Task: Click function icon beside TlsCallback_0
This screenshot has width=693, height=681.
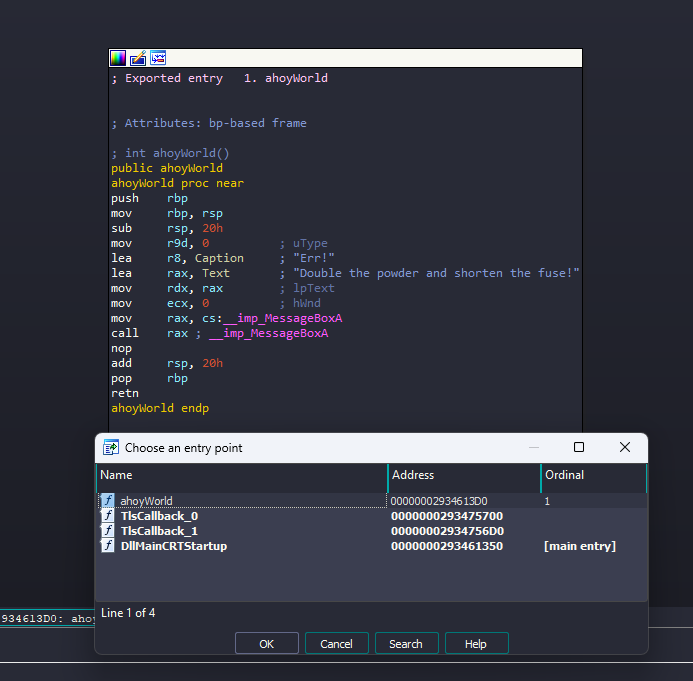Action: (108, 516)
